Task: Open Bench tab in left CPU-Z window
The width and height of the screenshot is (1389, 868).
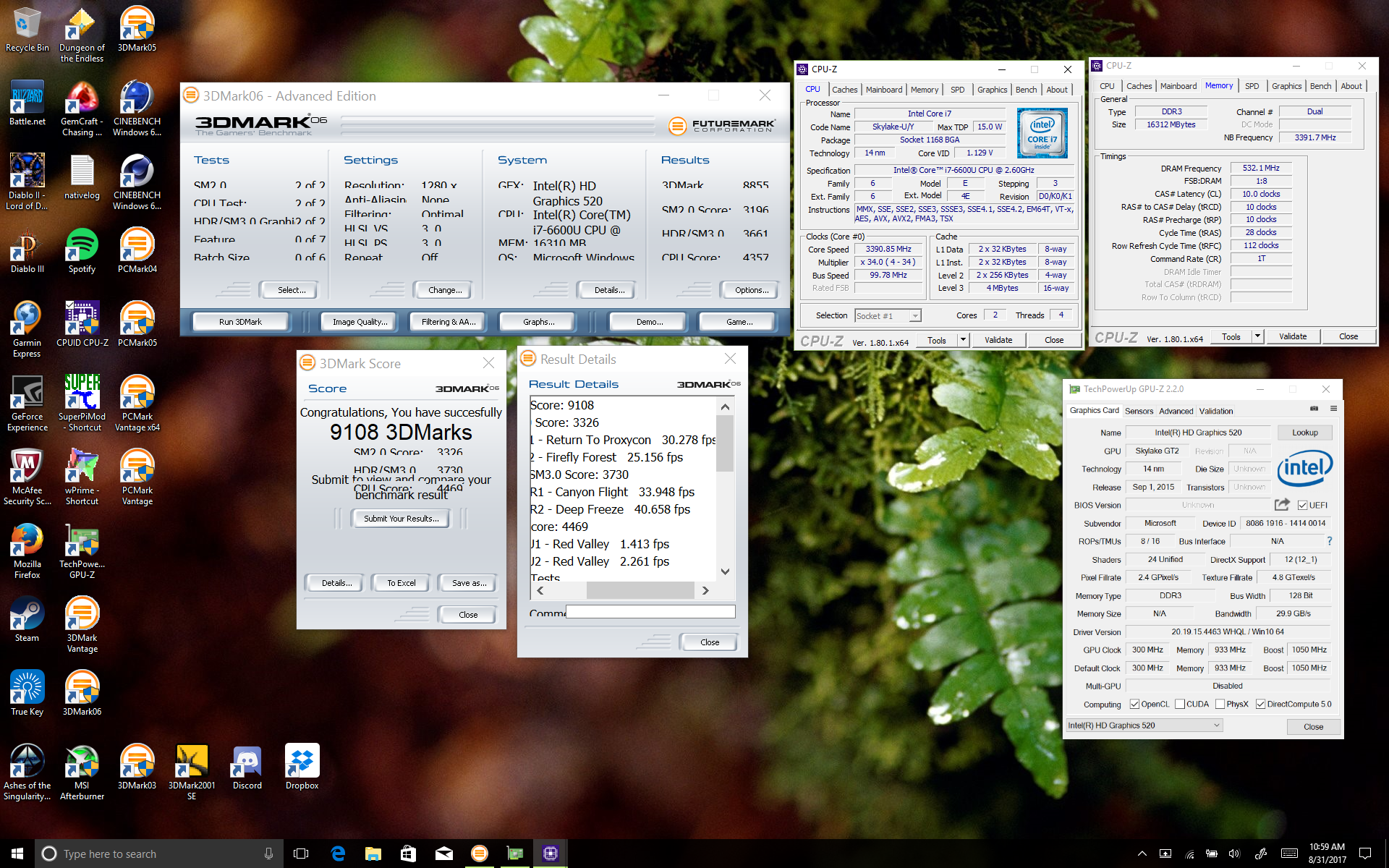Action: click(1026, 90)
